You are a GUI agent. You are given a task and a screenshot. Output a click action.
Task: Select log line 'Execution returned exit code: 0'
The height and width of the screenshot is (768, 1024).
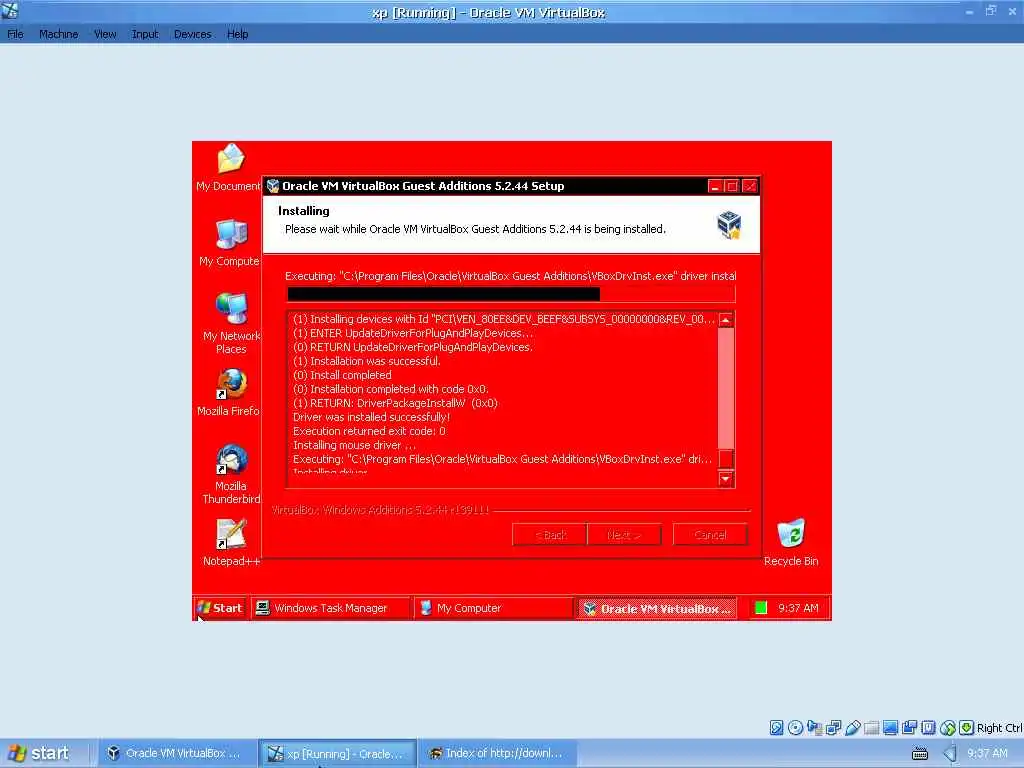[369, 431]
